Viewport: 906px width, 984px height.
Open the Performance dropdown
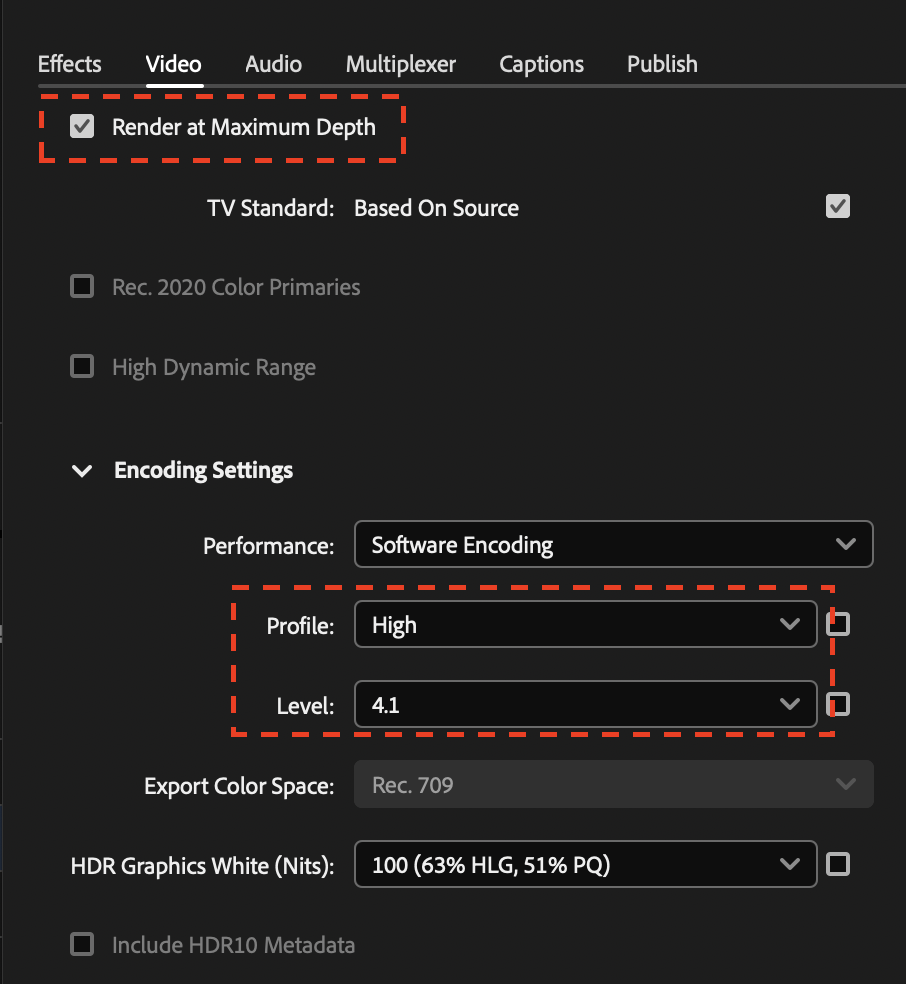point(613,545)
